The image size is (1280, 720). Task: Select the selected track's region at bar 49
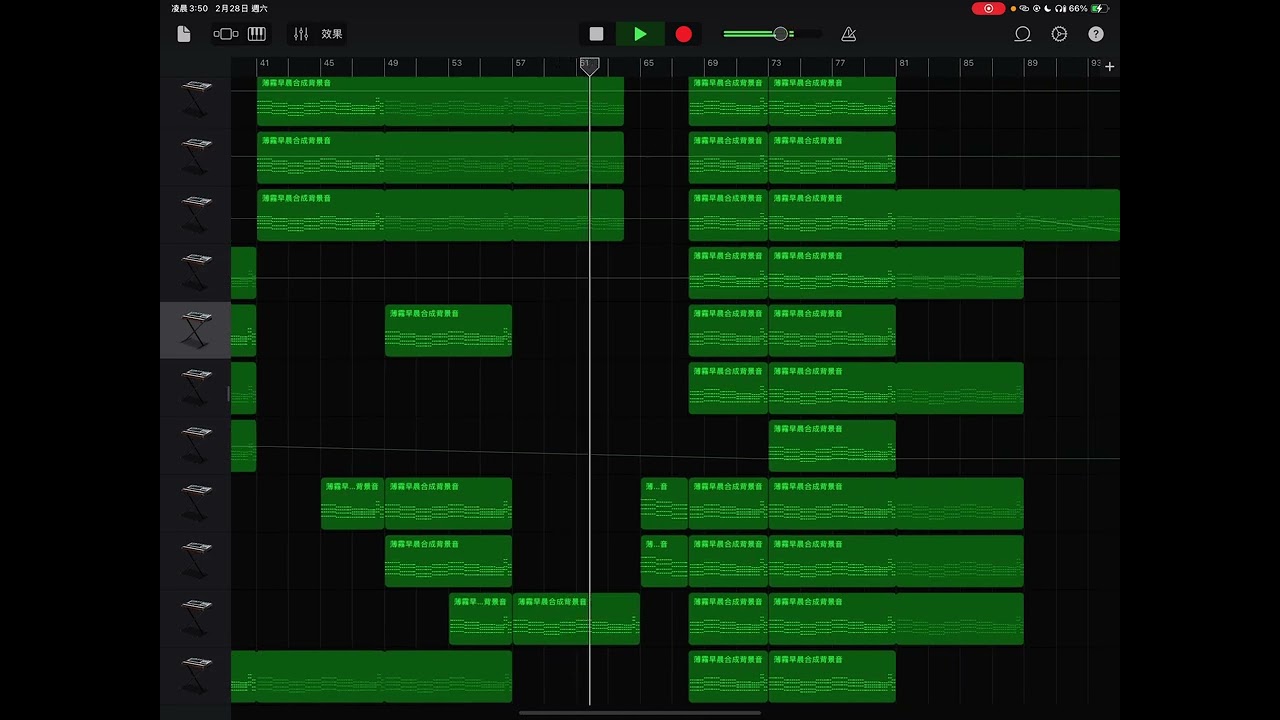point(448,331)
